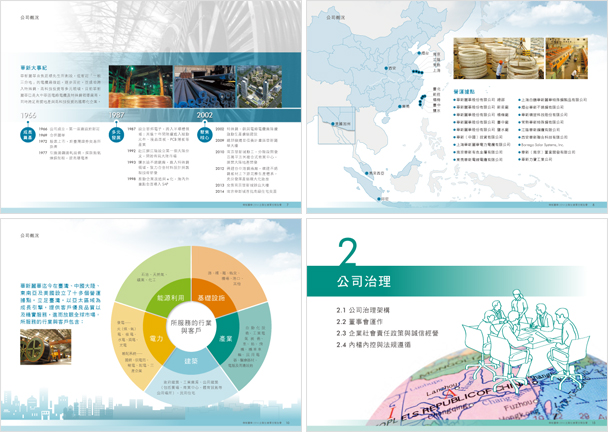608x432 pixels.
Task: Click the 1987 timeline year
Action: point(116,115)
